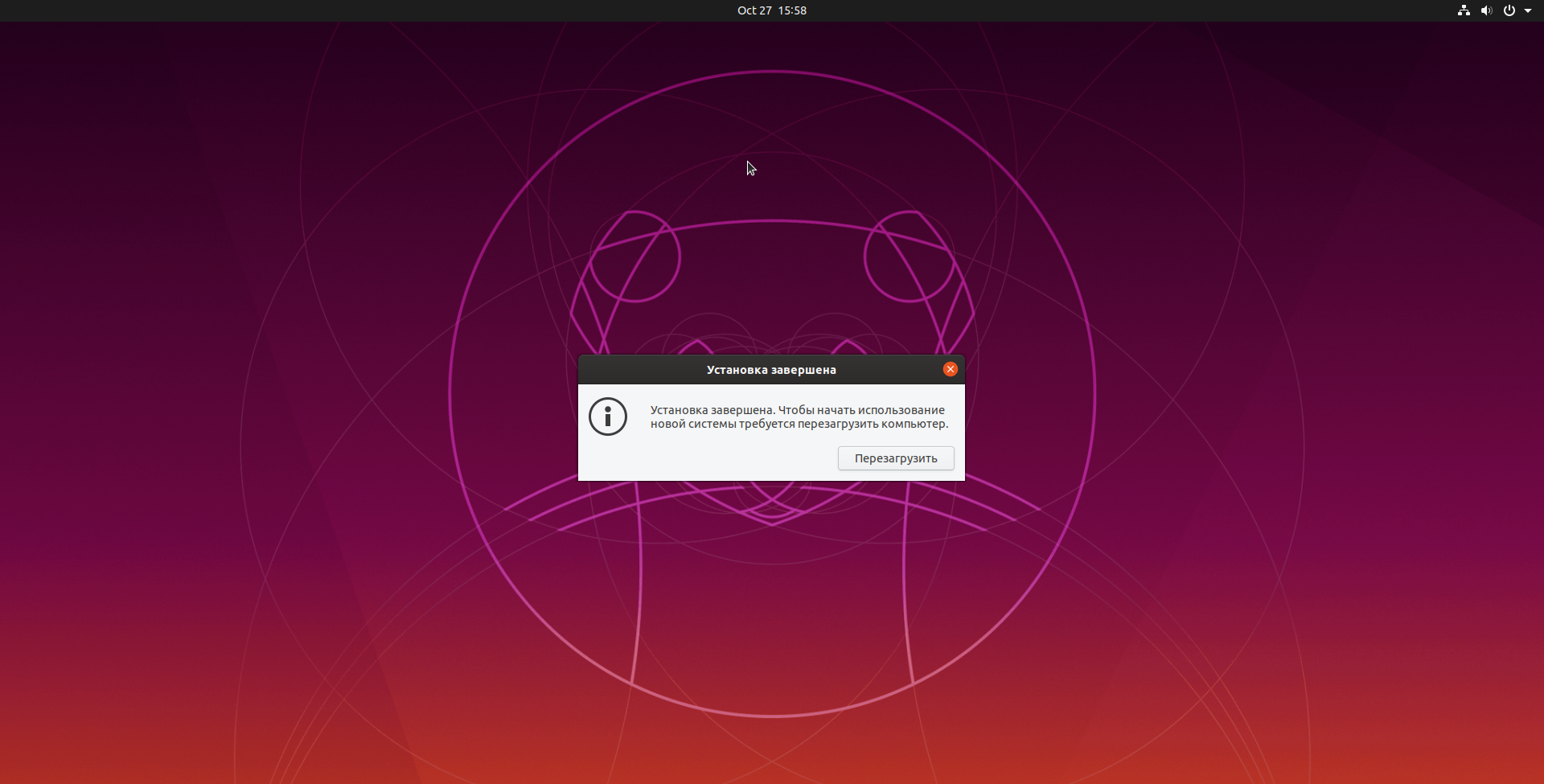The height and width of the screenshot is (784, 1544).
Task: Open the Oct 27 15:58 clock menu
Action: click(x=772, y=10)
